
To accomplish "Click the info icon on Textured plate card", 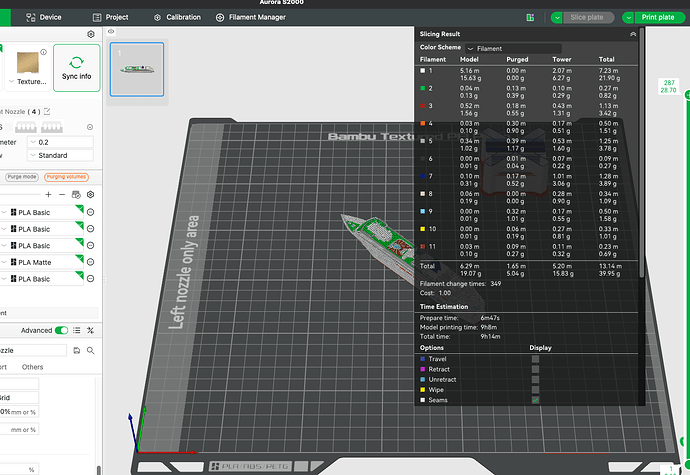I will pos(44,52).
